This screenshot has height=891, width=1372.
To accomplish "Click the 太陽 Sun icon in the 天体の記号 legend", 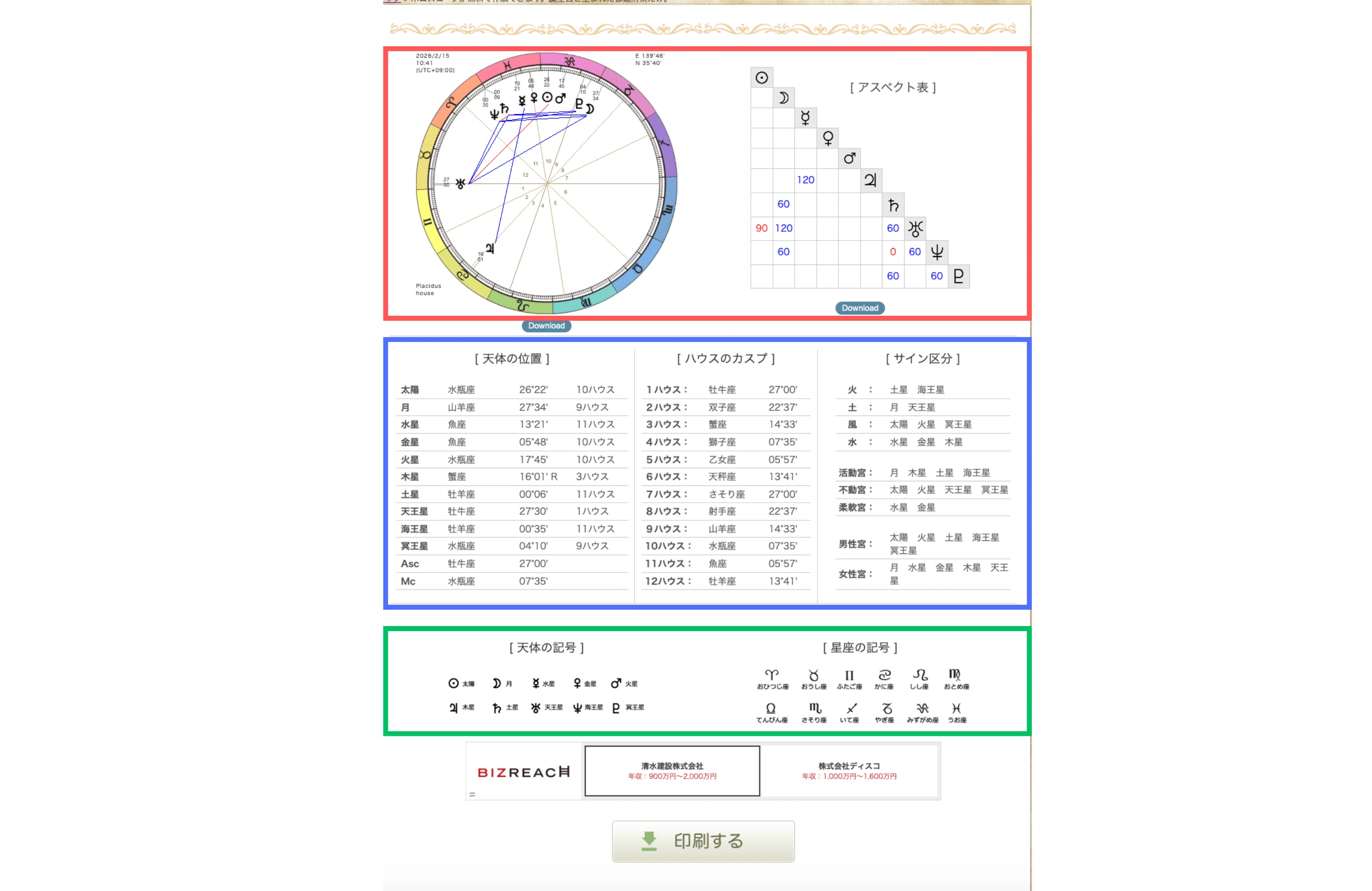I will [x=454, y=684].
